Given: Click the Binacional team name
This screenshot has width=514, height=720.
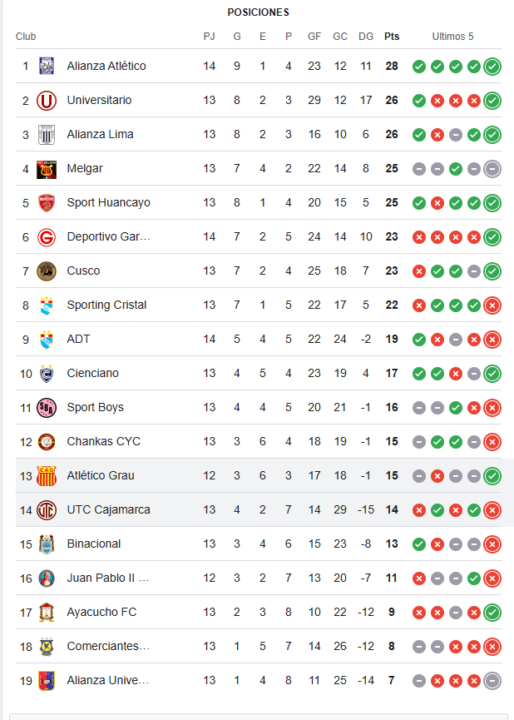Looking at the screenshot, I should pos(94,544).
